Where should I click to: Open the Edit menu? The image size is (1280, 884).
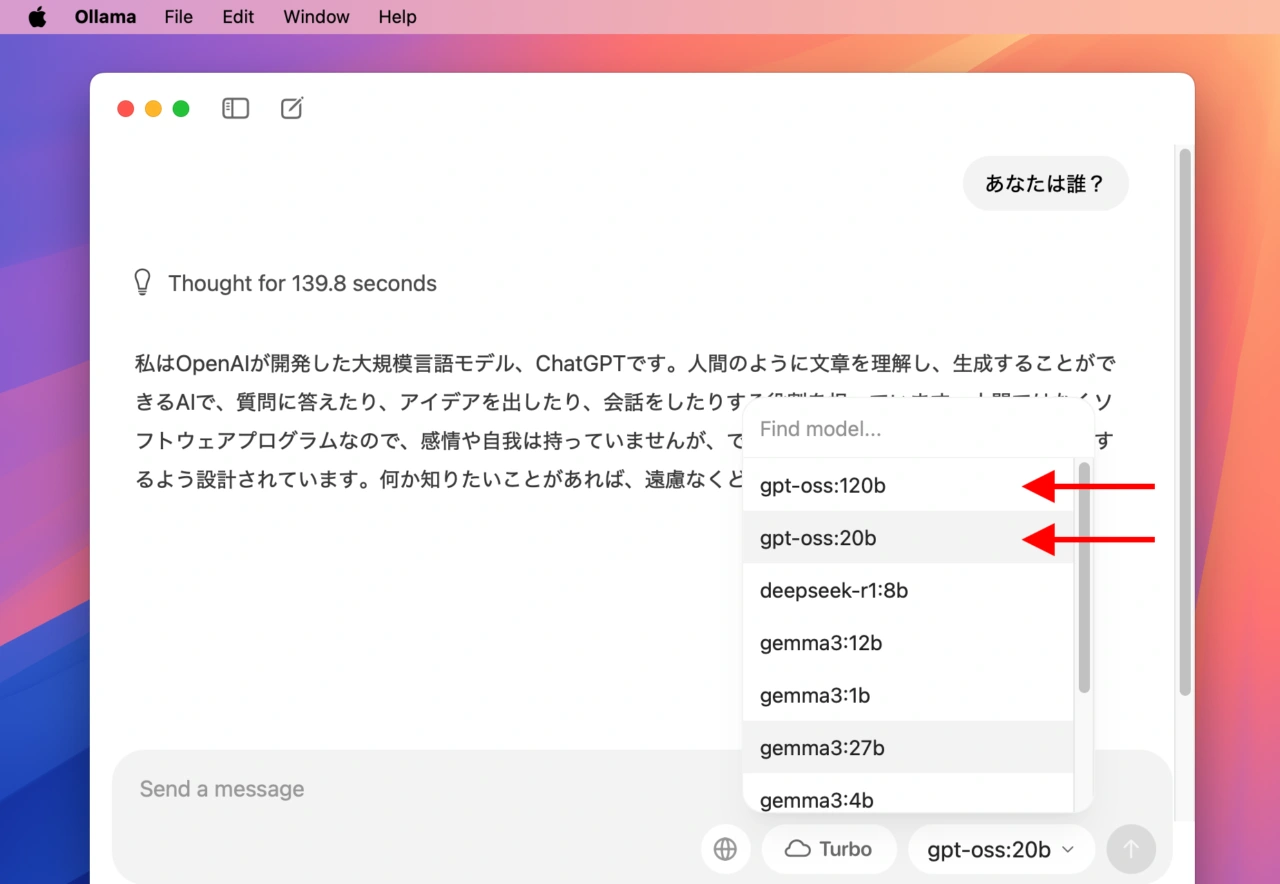(x=238, y=17)
